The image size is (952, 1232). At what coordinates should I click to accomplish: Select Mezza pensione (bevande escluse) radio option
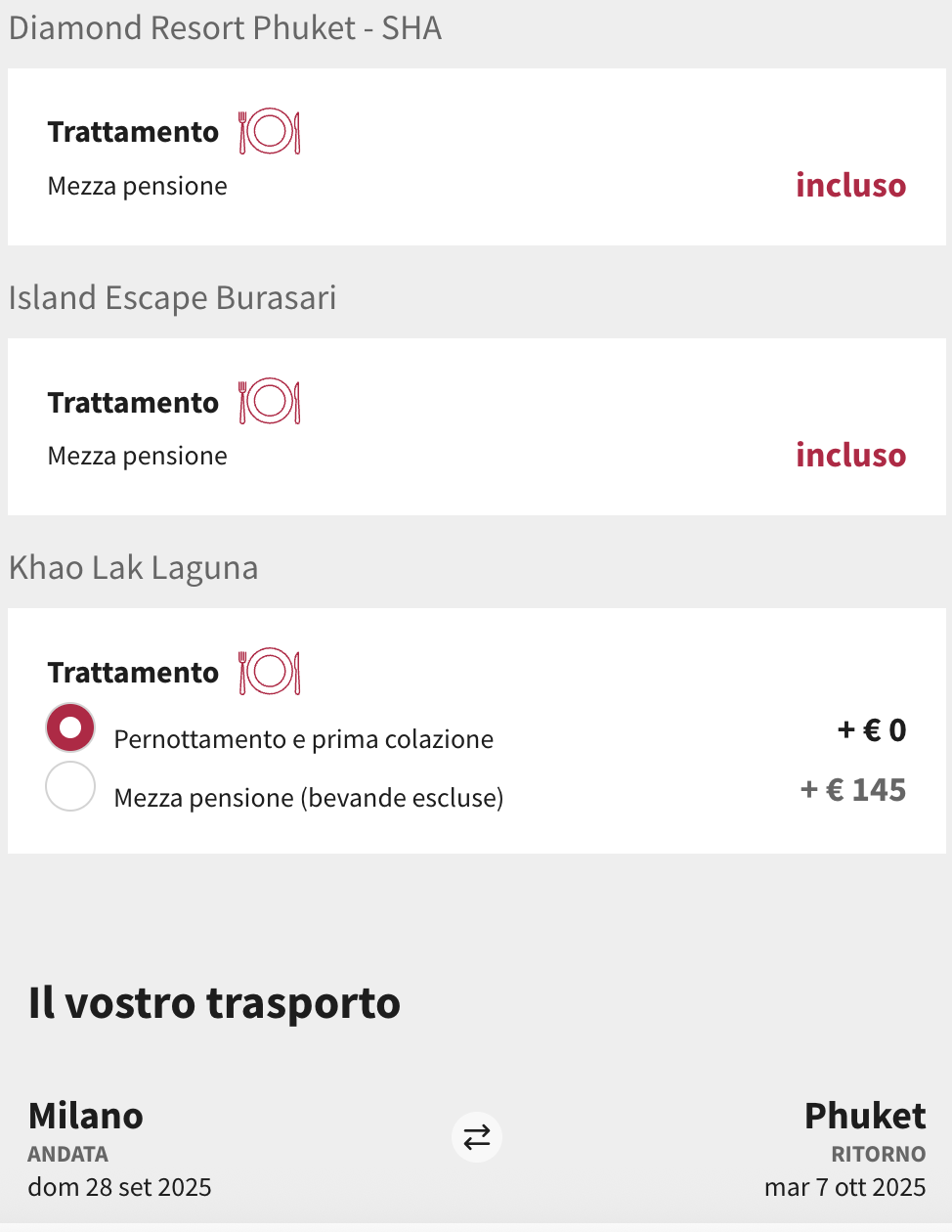70,787
